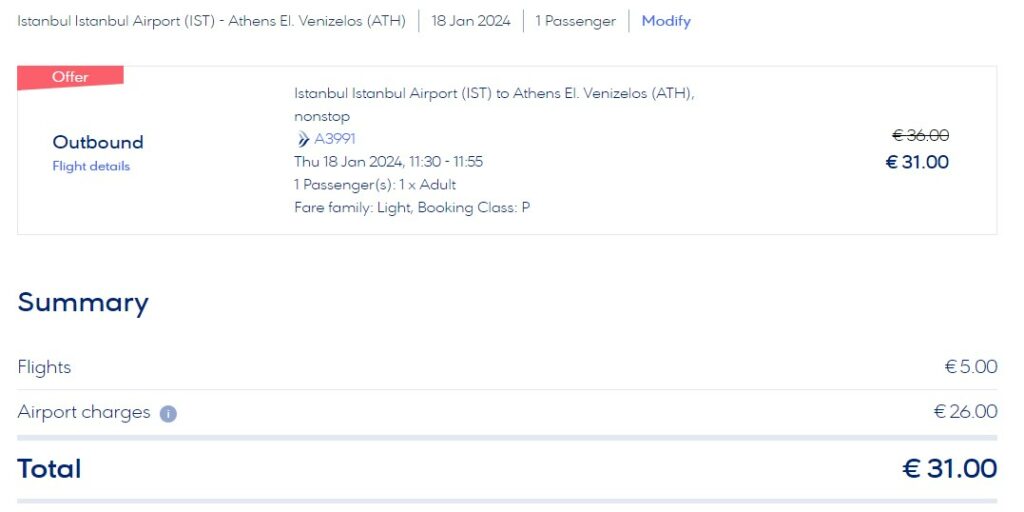This screenshot has height=512, width=1024.
Task: Click the Aegean airline logo icon
Action: coord(303,139)
